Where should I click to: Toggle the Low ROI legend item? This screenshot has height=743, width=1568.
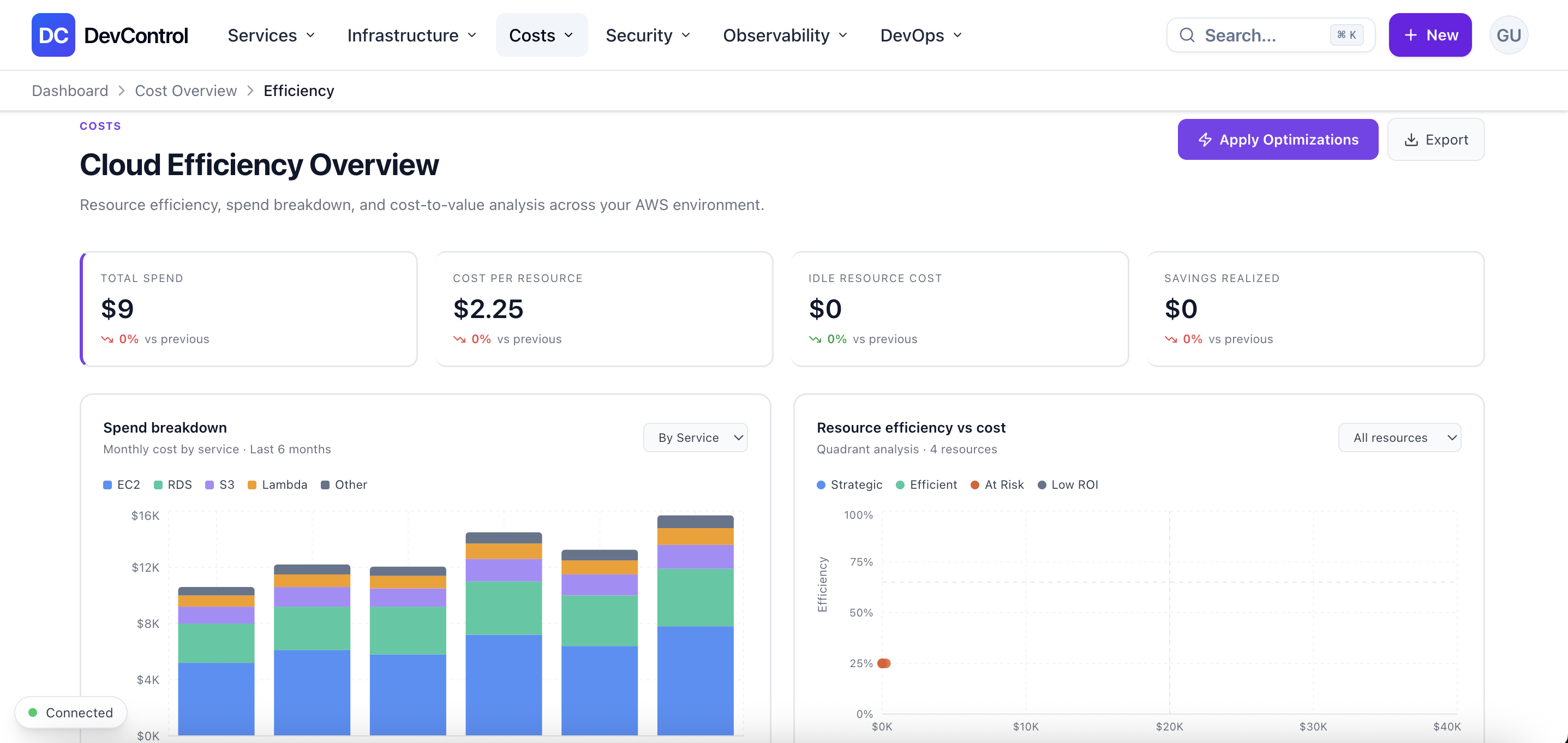tap(1068, 485)
